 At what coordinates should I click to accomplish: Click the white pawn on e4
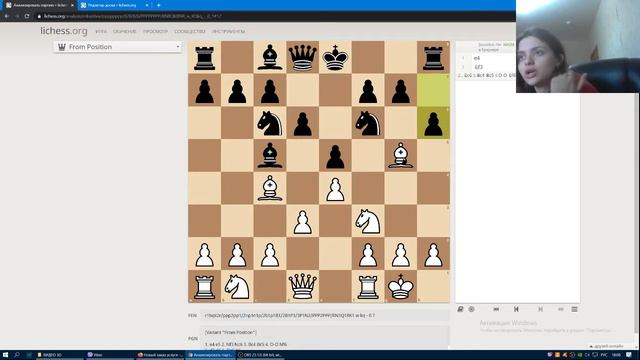coord(335,188)
